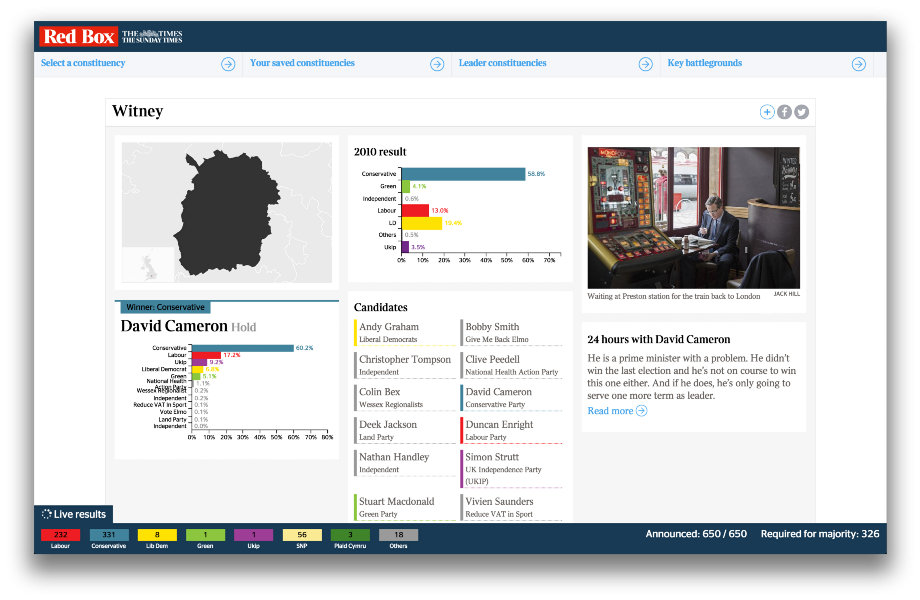Select candidate David Cameron, Conservative Party
The height and width of the screenshot is (600, 920).
(498, 397)
